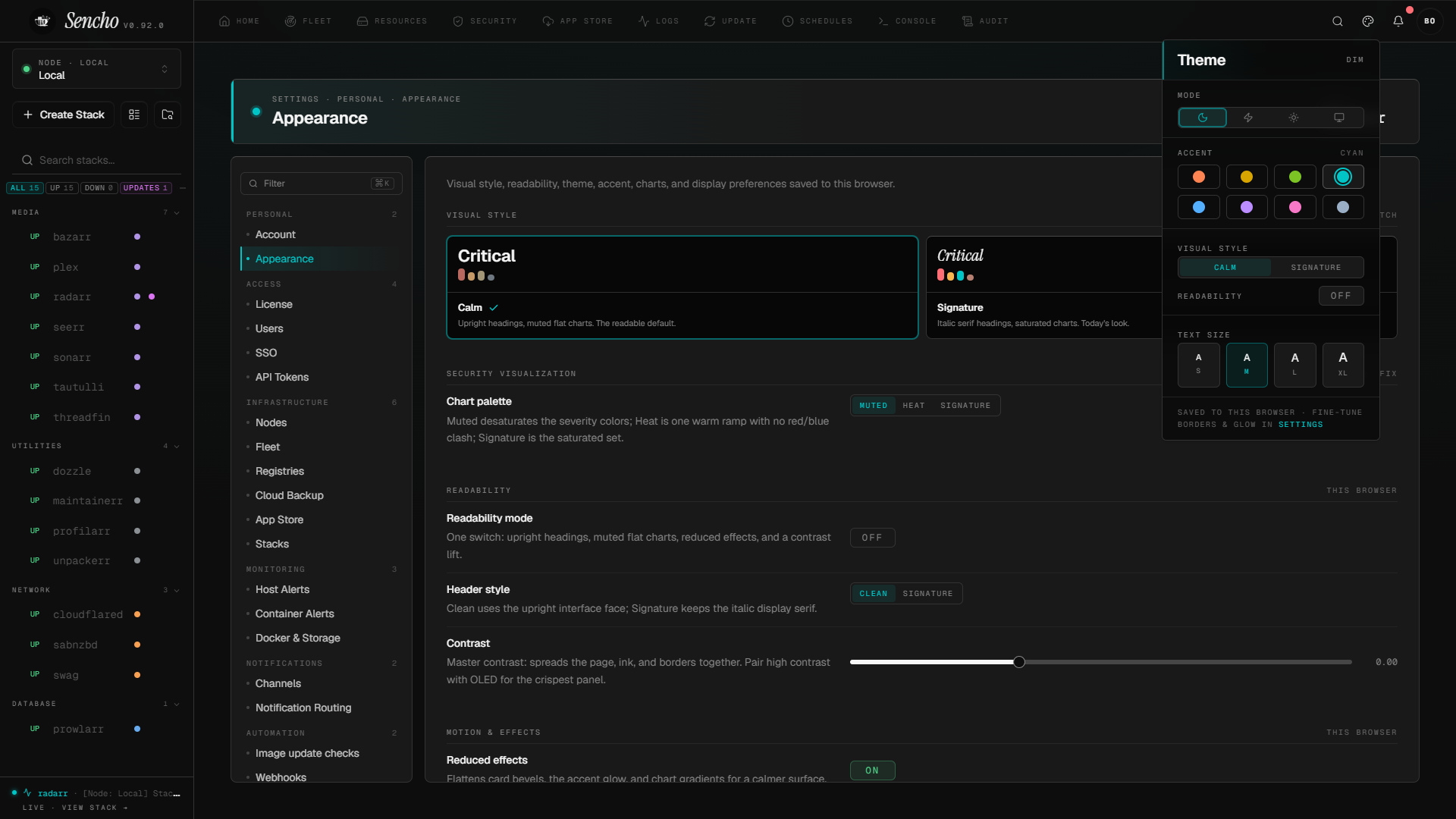The height and width of the screenshot is (819, 1456).
Task: Open the Console page
Action: click(907, 21)
